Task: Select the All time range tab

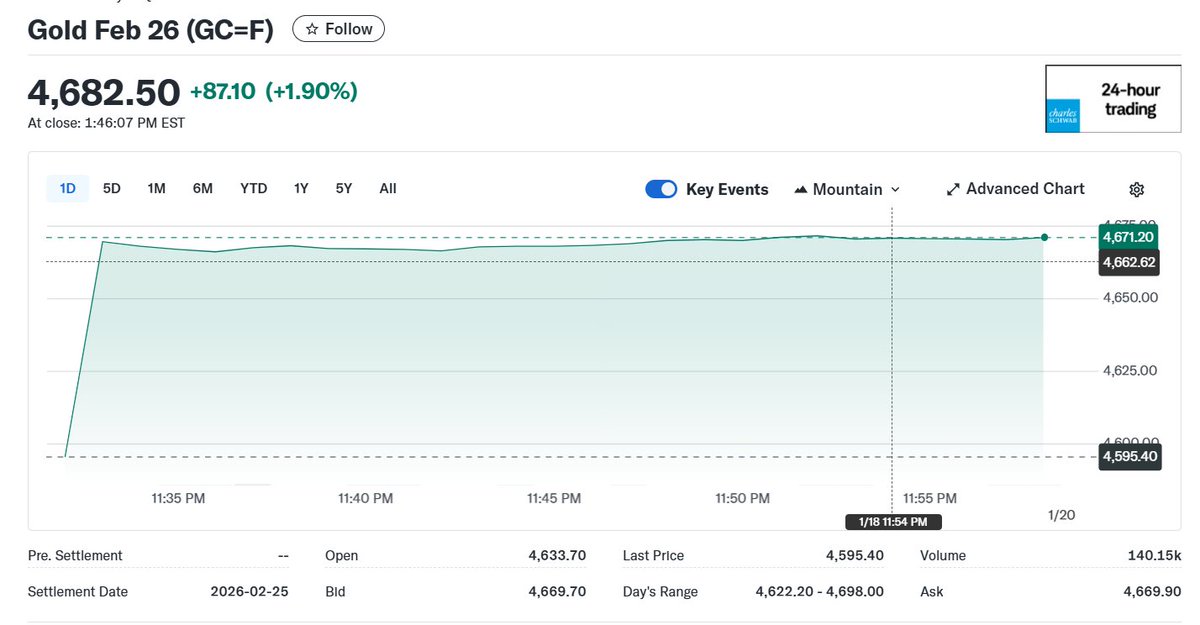Action: [388, 188]
